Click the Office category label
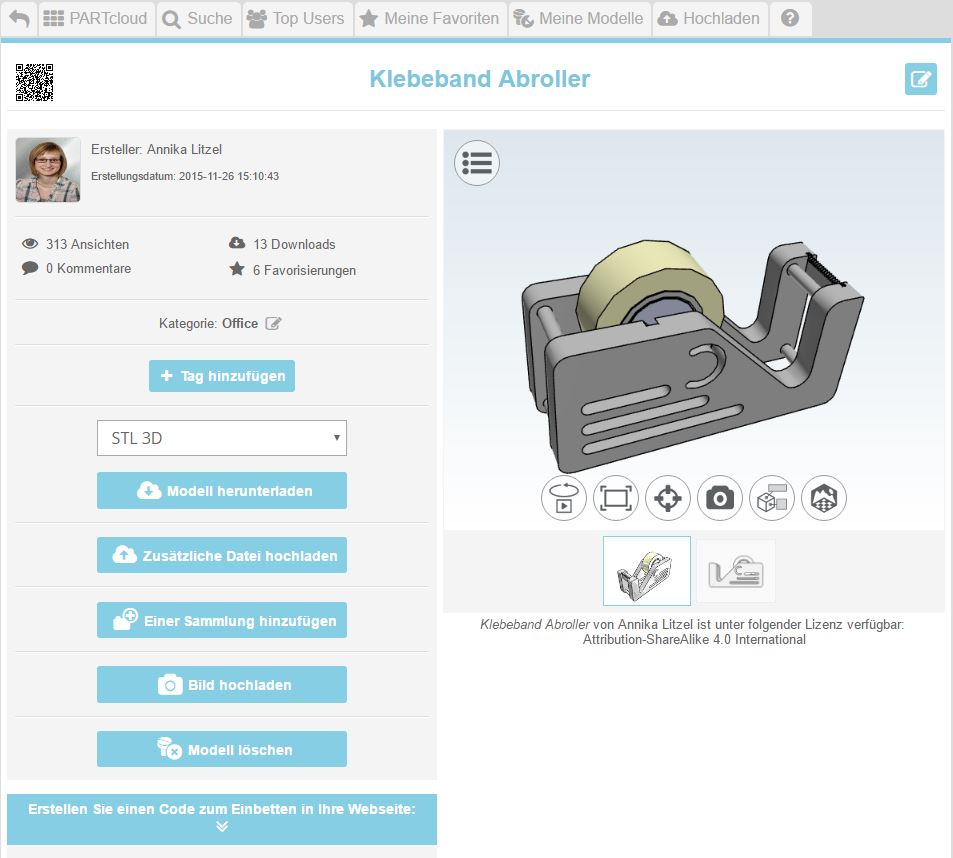Screen dimensions: 953x858 point(240,323)
